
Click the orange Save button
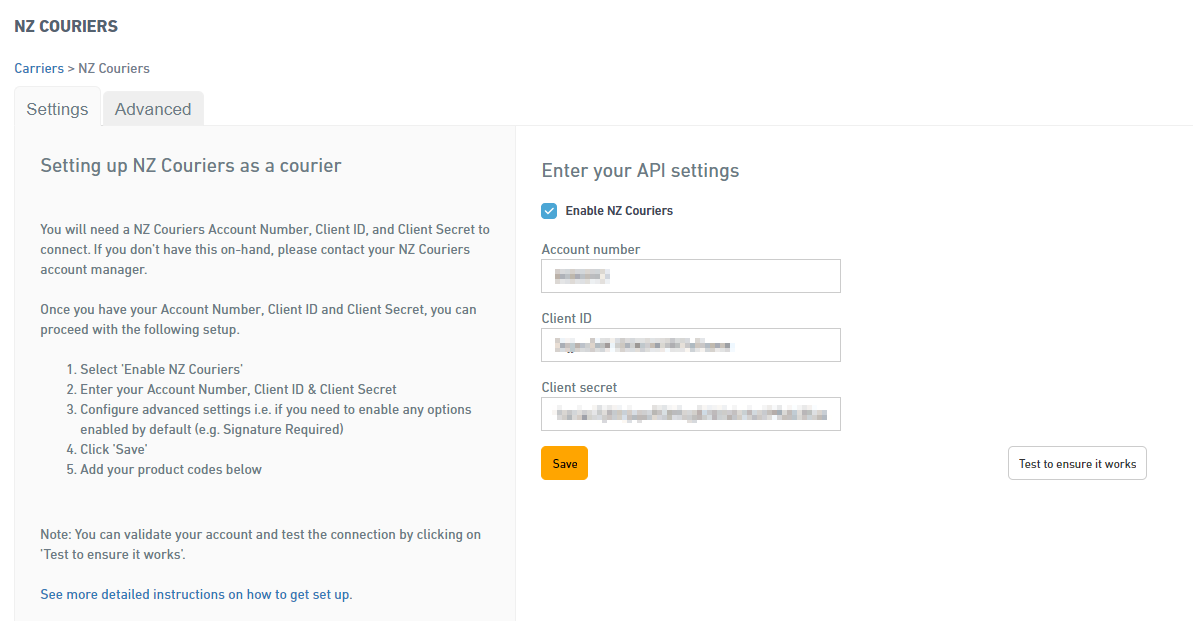[x=565, y=463]
